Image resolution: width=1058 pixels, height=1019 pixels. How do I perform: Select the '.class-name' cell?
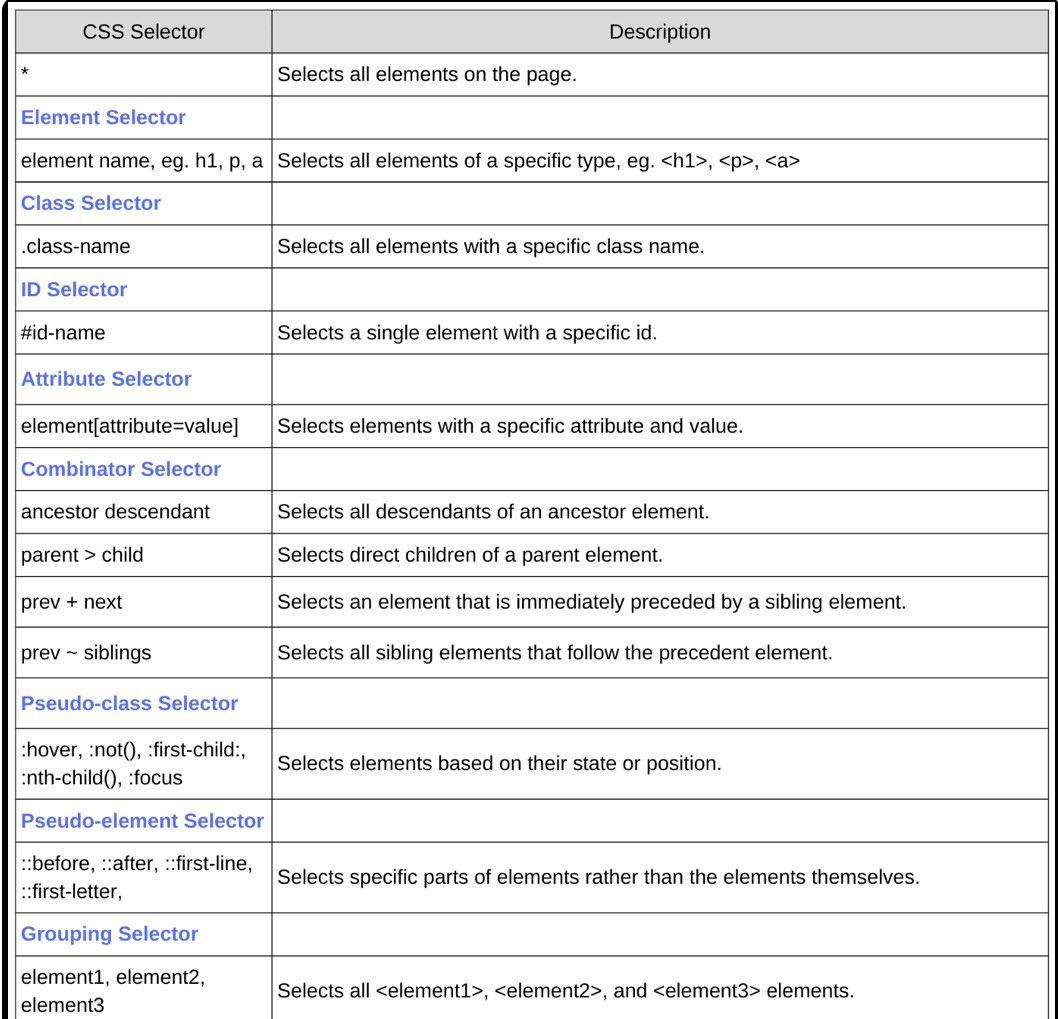(x=144, y=246)
